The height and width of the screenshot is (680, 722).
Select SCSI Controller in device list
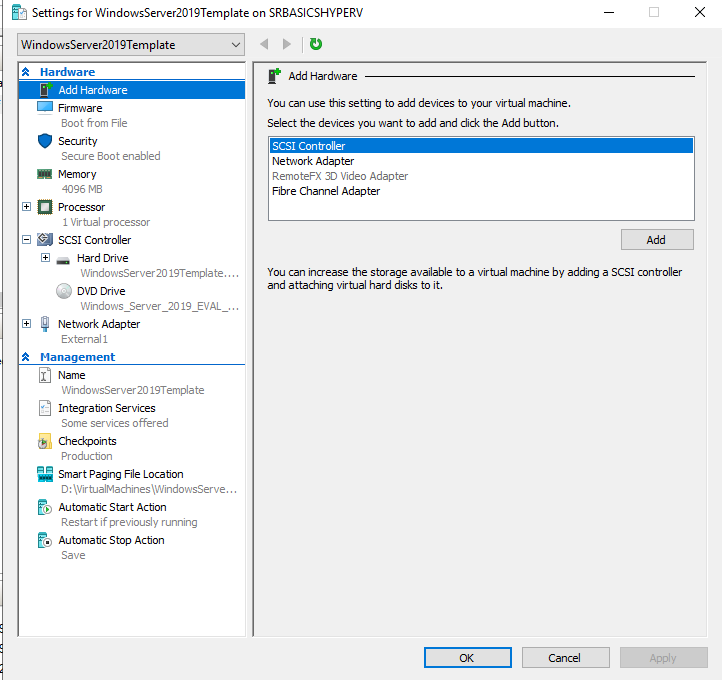point(481,146)
